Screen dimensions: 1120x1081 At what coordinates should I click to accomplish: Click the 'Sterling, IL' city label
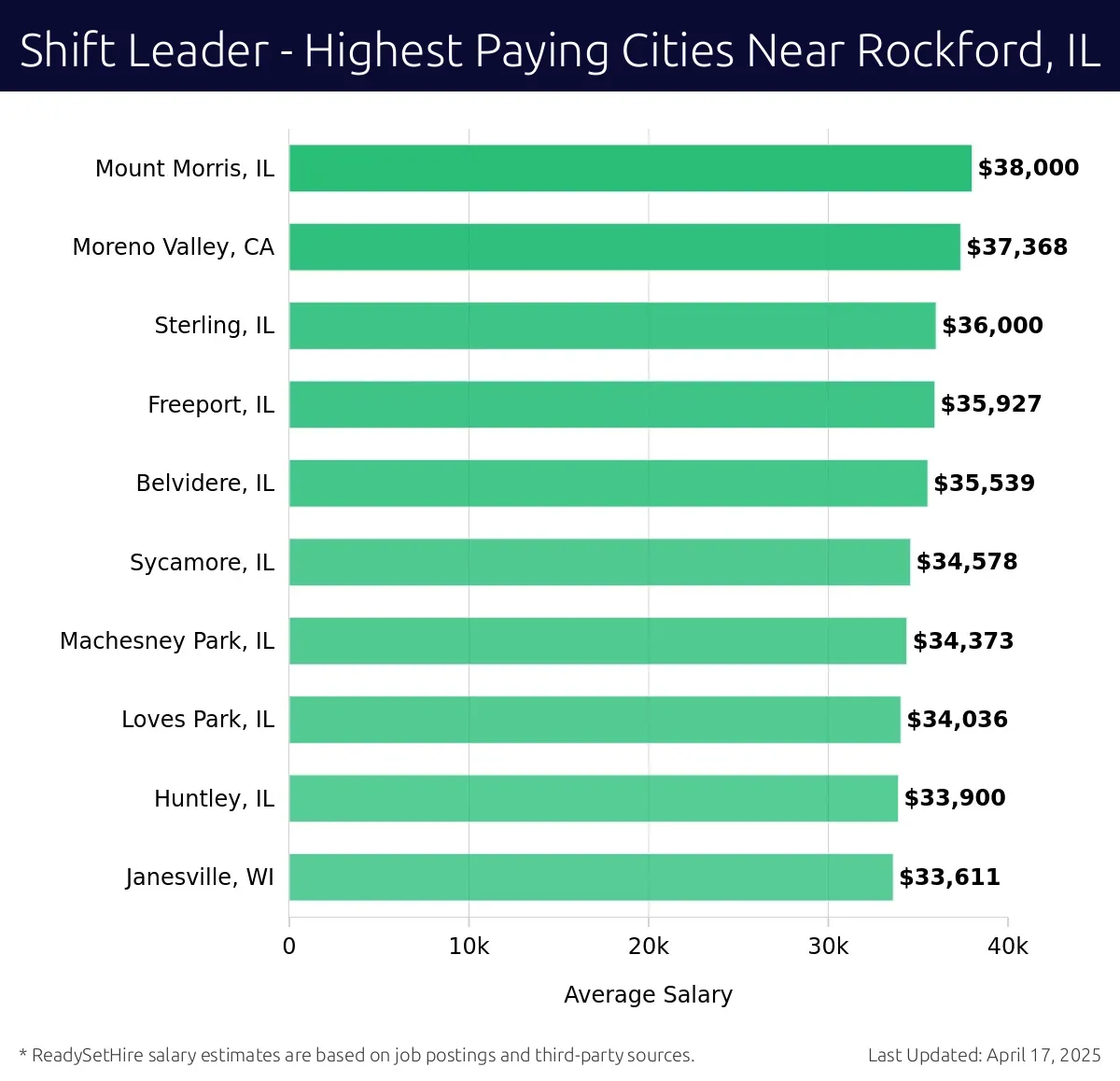215,326
